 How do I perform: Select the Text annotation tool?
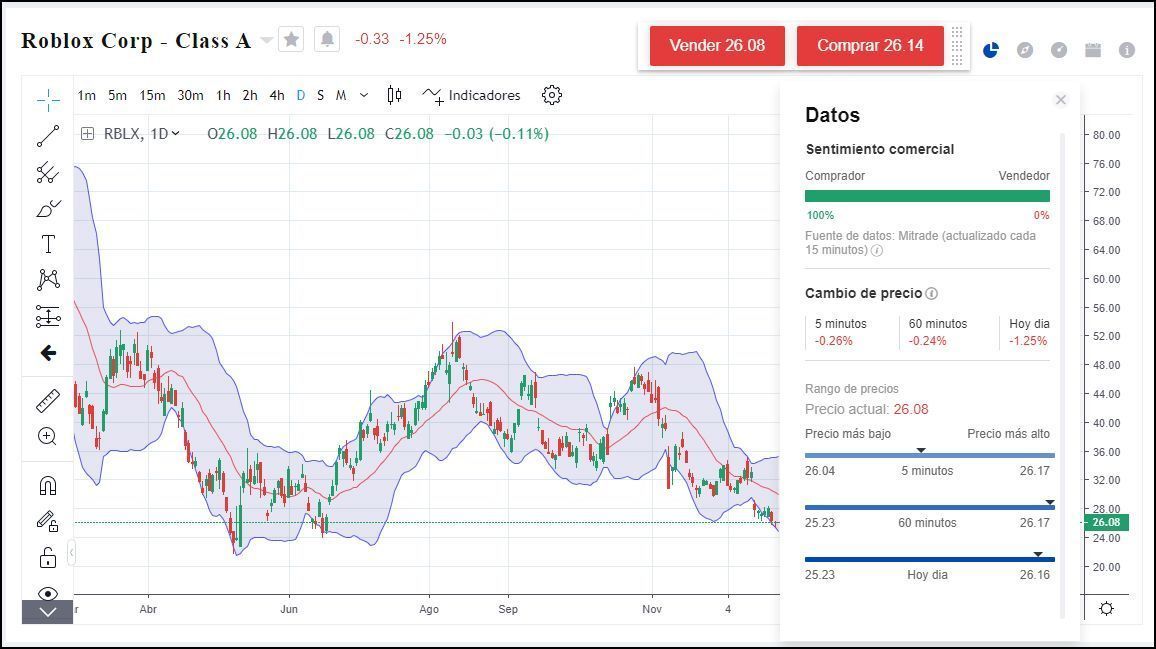coord(48,244)
